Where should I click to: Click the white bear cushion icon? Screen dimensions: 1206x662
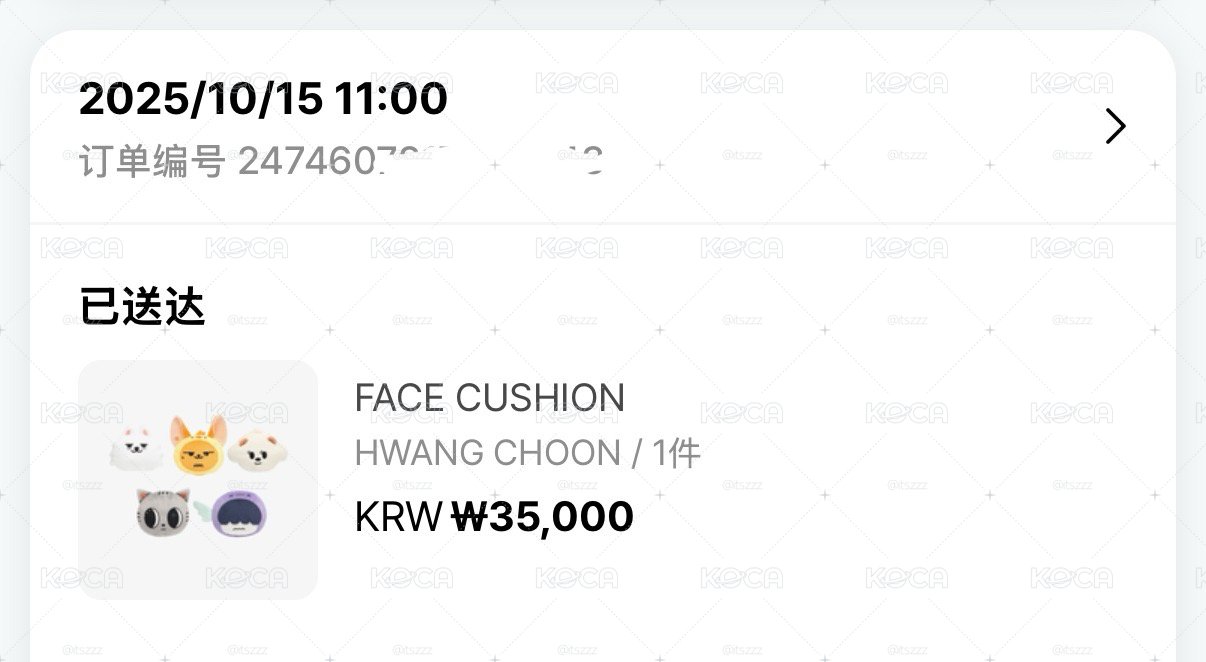click(x=259, y=451)
